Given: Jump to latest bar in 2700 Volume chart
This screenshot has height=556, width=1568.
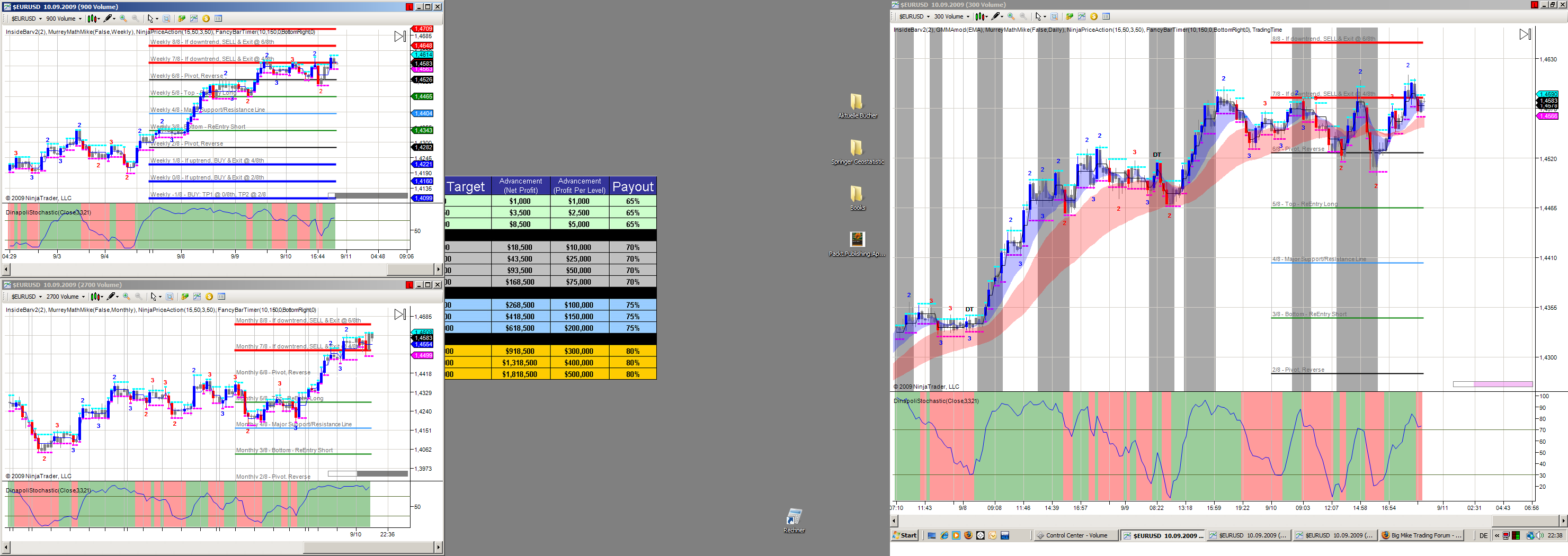Looking at the screenshot, I should [x=400, y=315].
